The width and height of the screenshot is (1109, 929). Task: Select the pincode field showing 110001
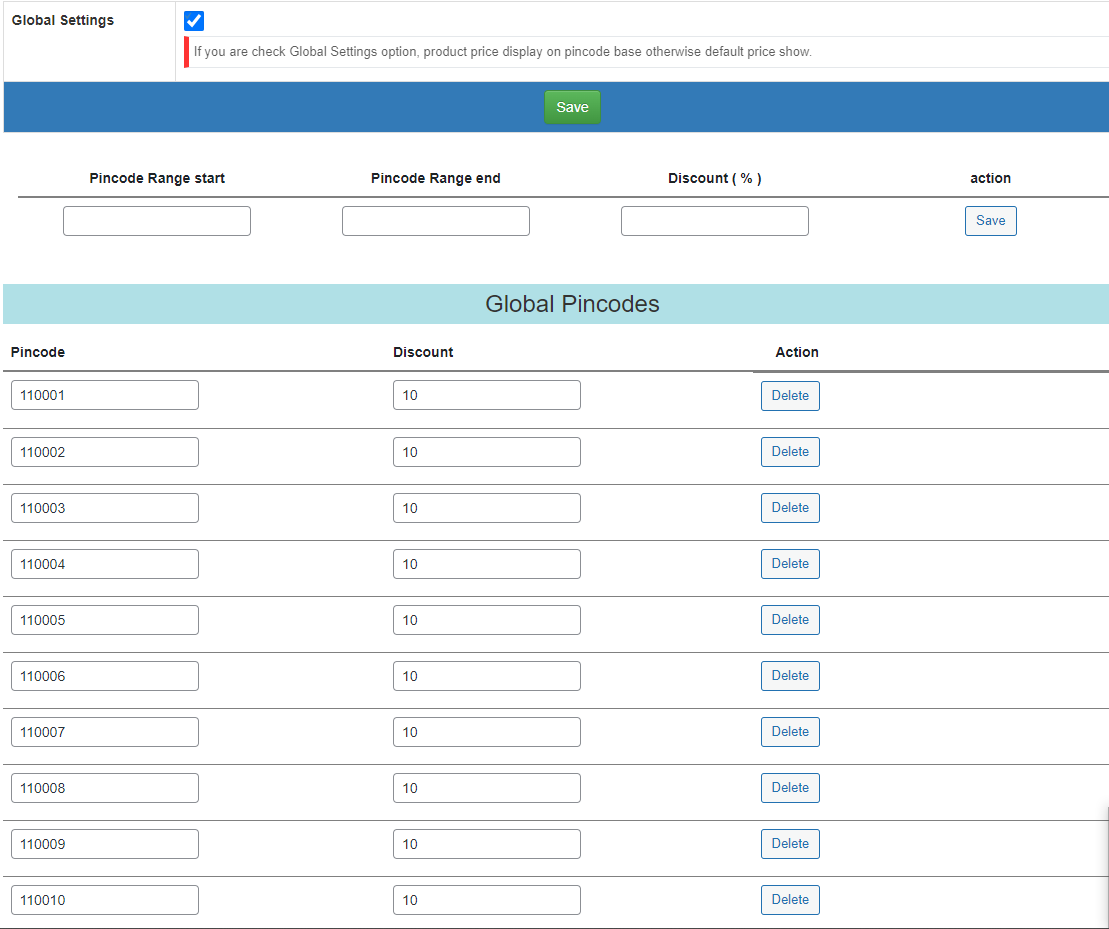104,394
